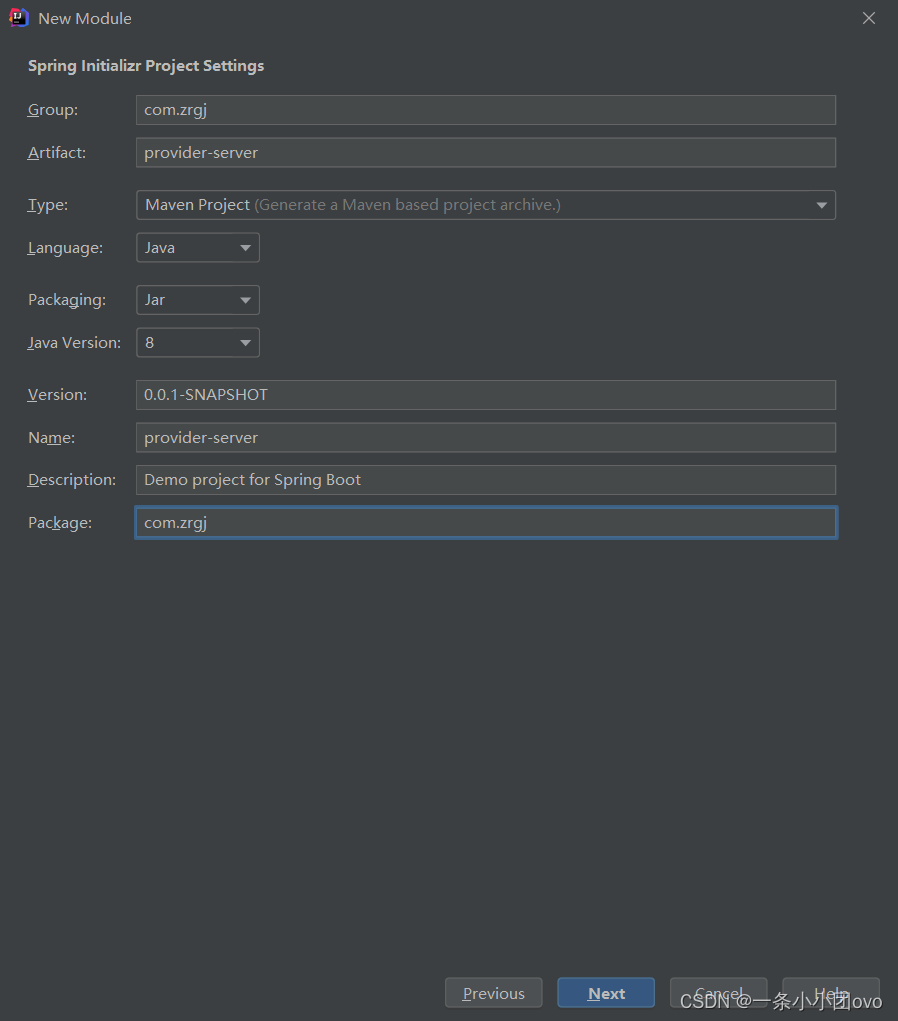
Task: Click the Artifact field showing provider-server
Action: (x=485, y=152)
